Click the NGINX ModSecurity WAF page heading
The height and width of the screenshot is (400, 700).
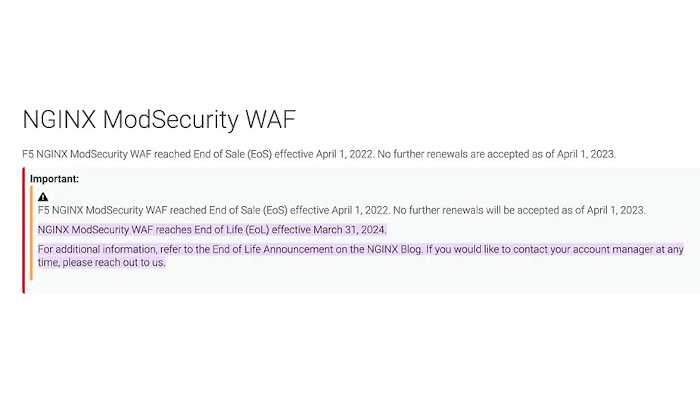tap(159, 119)
